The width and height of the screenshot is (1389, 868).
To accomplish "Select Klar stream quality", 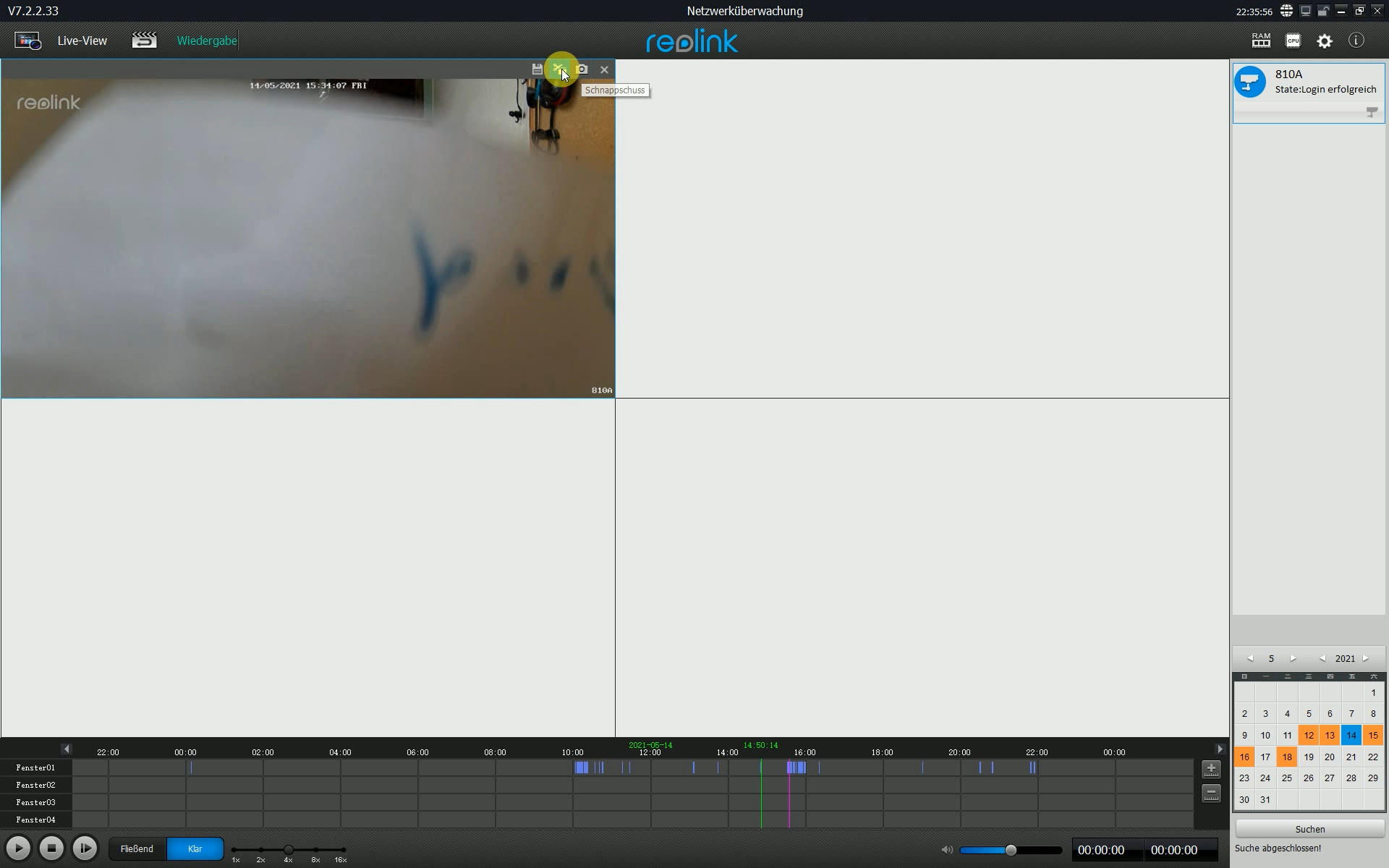I will click(195, 848).
